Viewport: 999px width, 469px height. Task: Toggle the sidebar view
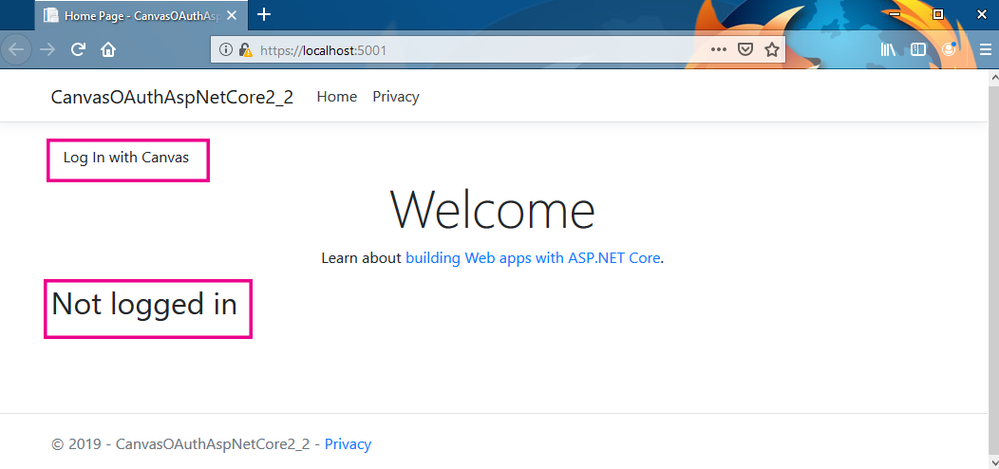[x=918, y=50]
